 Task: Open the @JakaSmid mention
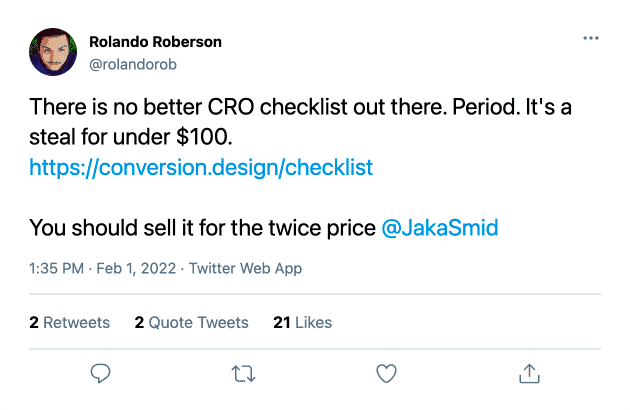coord(440,228)
